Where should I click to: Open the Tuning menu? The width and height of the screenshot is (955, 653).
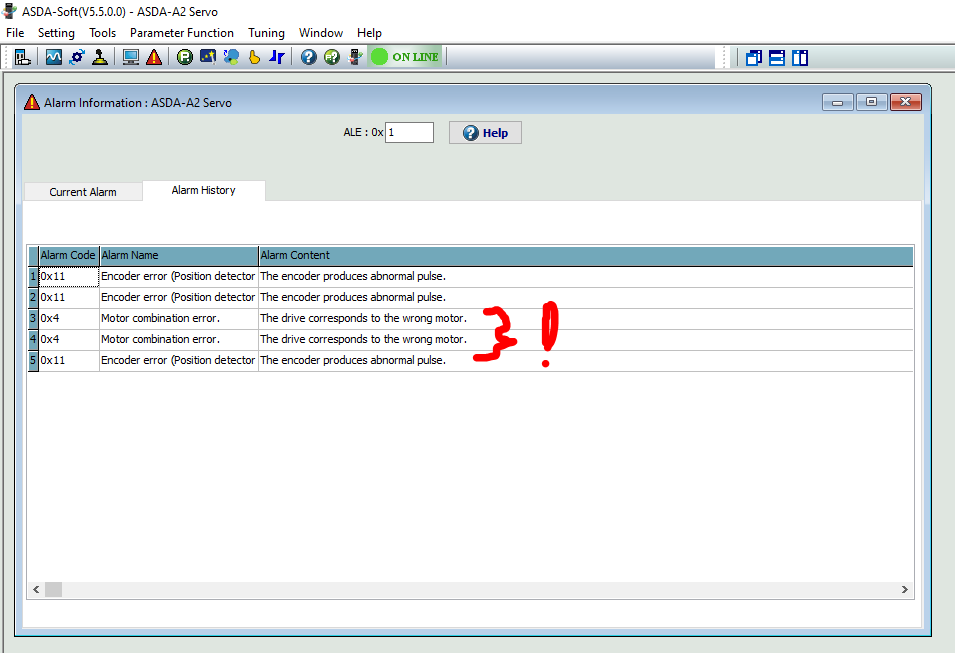coord(266,33)
